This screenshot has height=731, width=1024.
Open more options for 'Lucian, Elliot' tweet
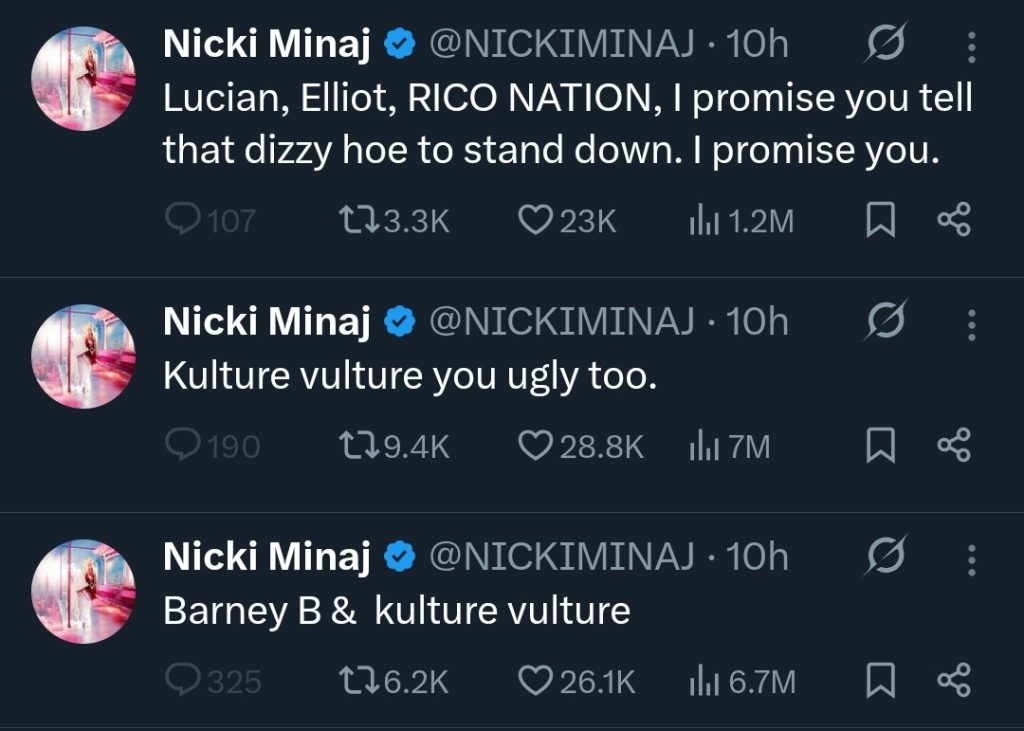coord(971,45)
